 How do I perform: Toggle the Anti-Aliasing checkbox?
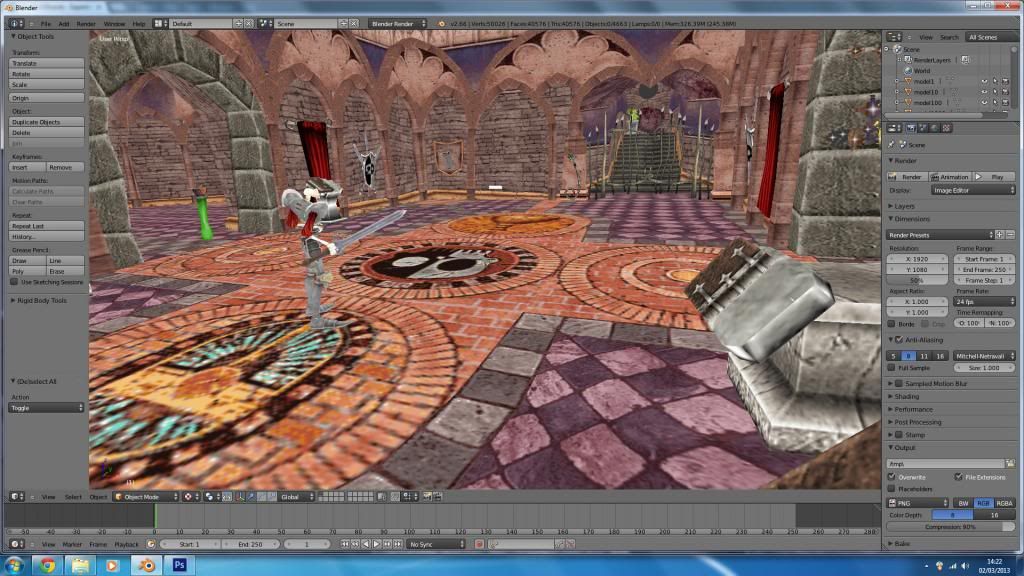899,340
